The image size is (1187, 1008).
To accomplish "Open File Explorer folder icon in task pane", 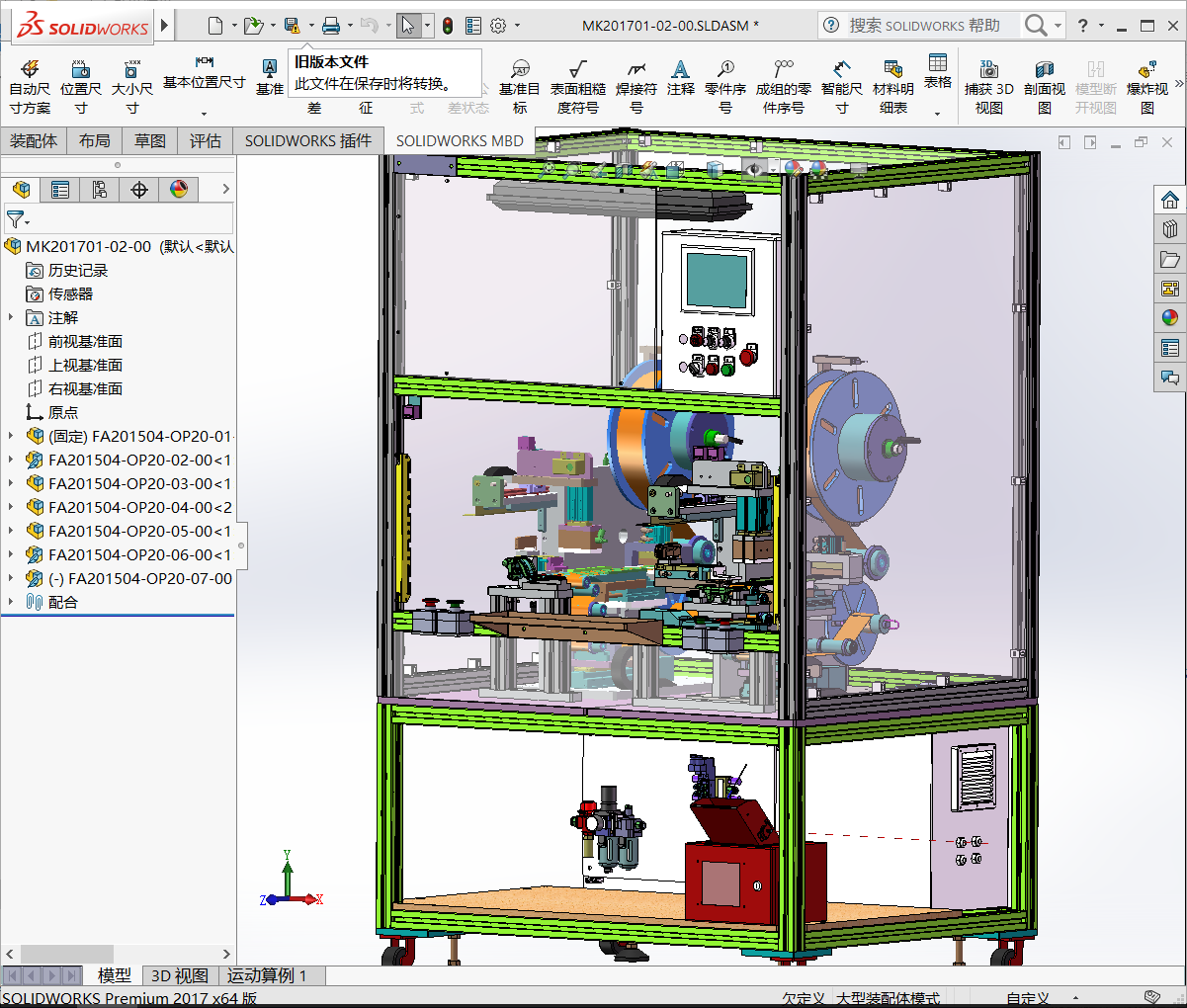I will 1170,259.
